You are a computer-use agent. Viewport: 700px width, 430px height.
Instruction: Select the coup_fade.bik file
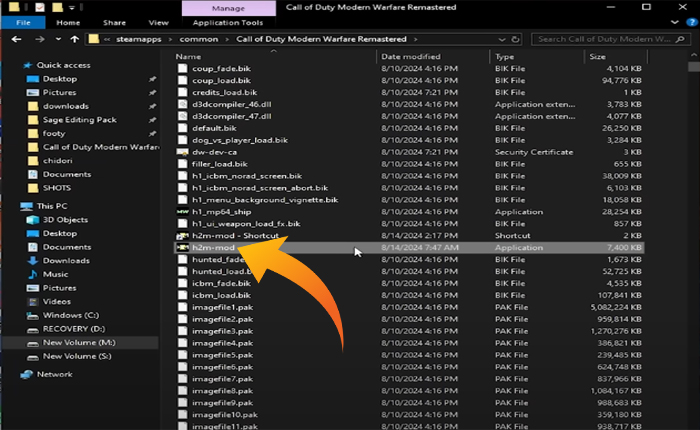pyautogui.click(x=221, y=69)
